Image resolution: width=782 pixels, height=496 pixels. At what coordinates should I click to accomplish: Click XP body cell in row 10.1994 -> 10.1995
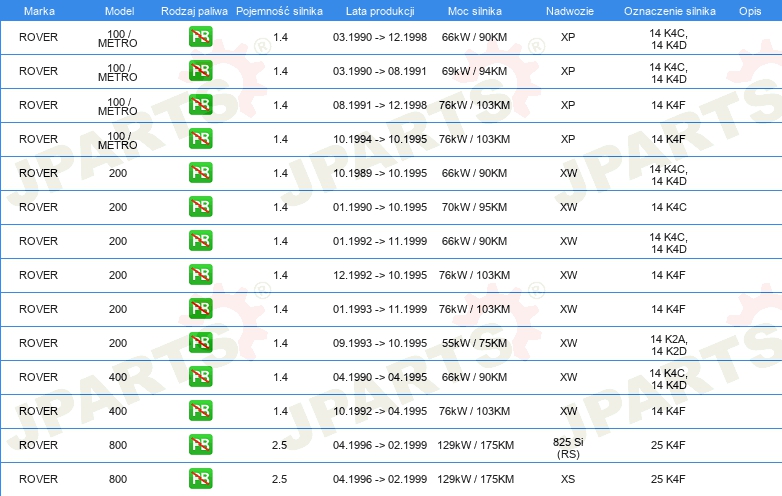pos(568,139)
